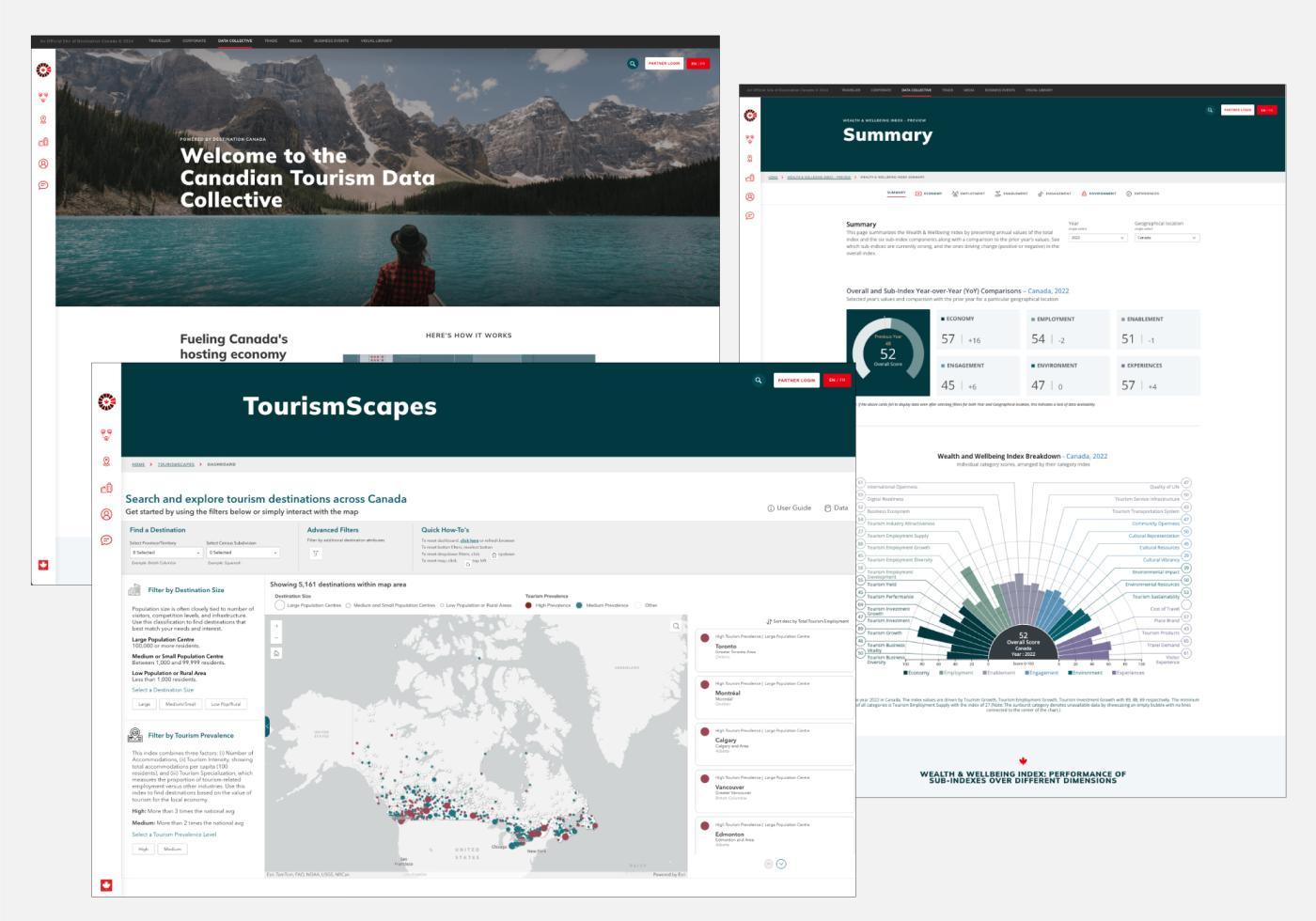Toggle the Large destination size filter
The image size is (1316, 921).
click(144, 704)
